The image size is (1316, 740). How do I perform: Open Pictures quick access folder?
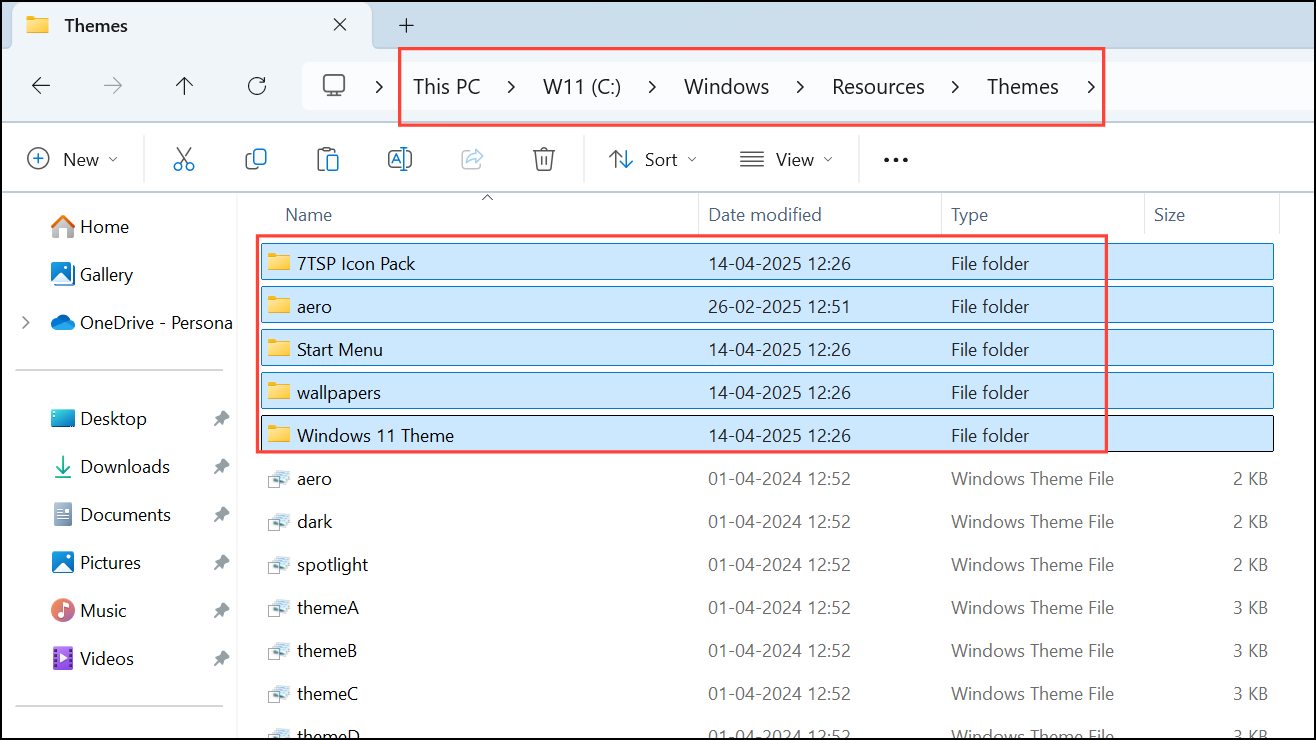(96, 563)
